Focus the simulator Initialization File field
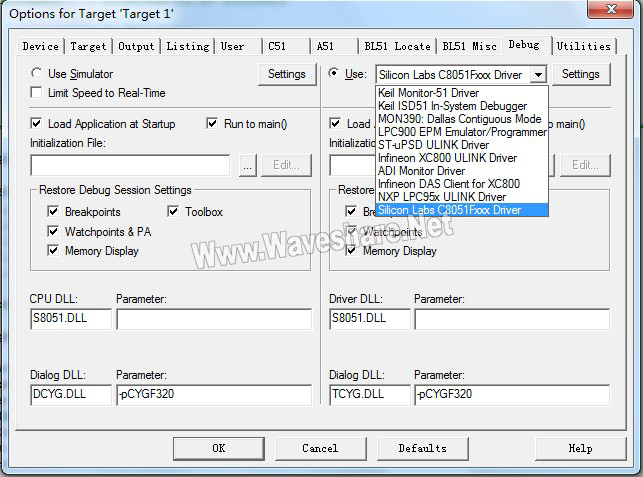The image size is (643, 477). point(130,166)
